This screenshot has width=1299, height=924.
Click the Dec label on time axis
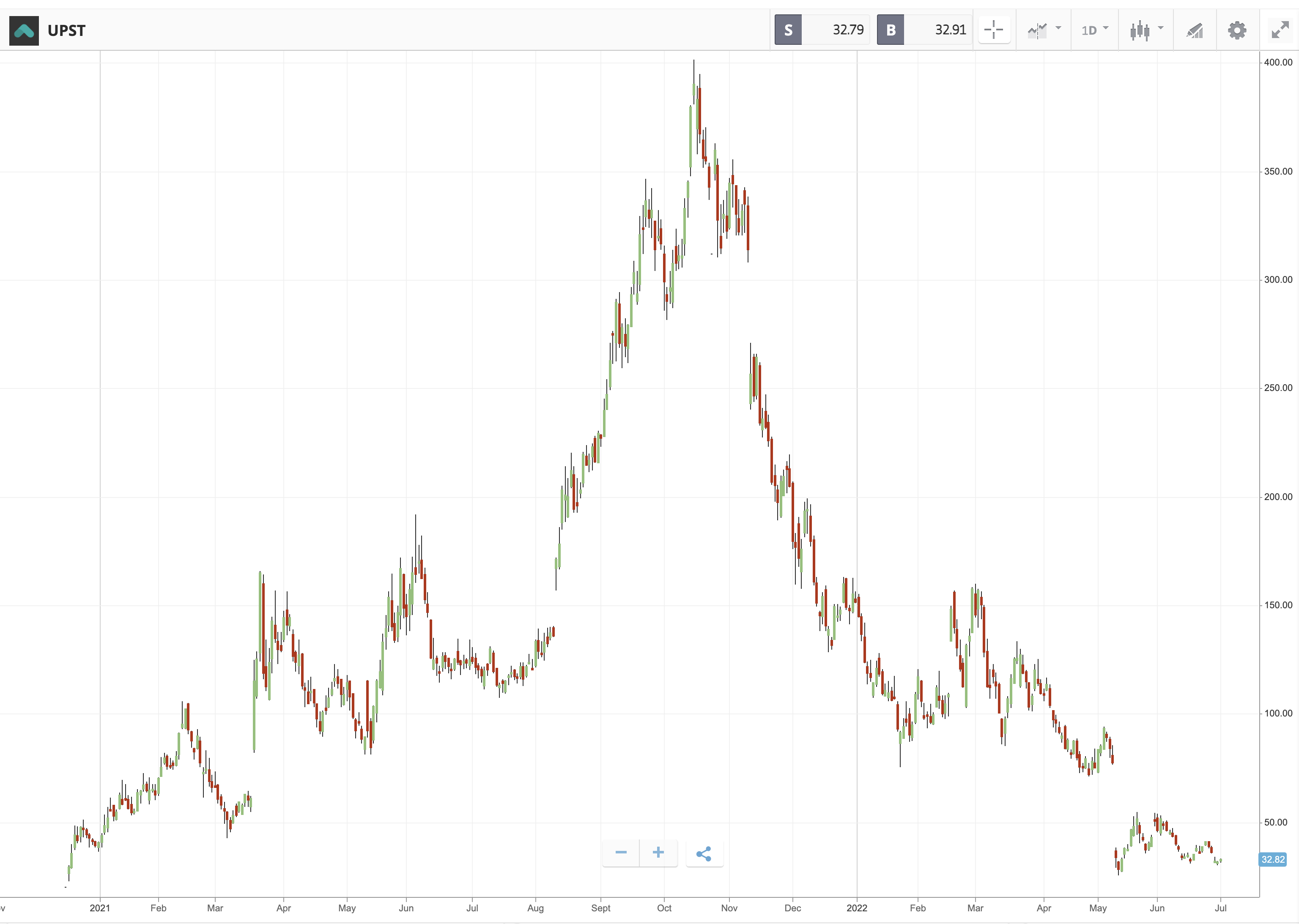pyautogui.click(x=792, y=908)
